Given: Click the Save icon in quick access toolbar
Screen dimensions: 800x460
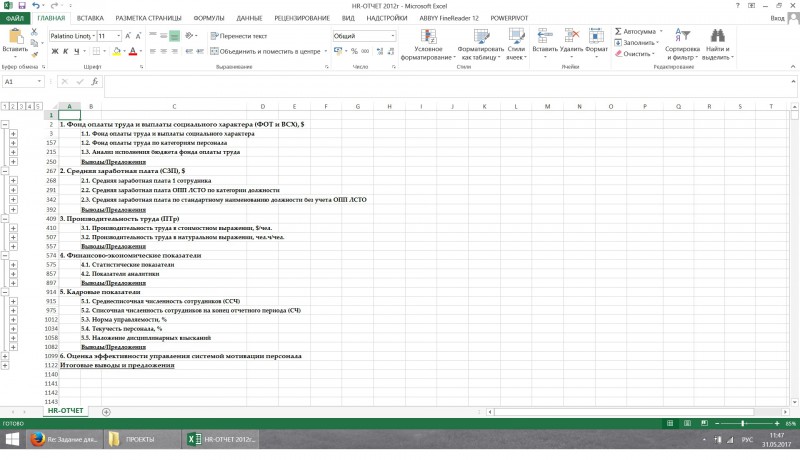Looking at the screenshot, I should click(21, 6).
